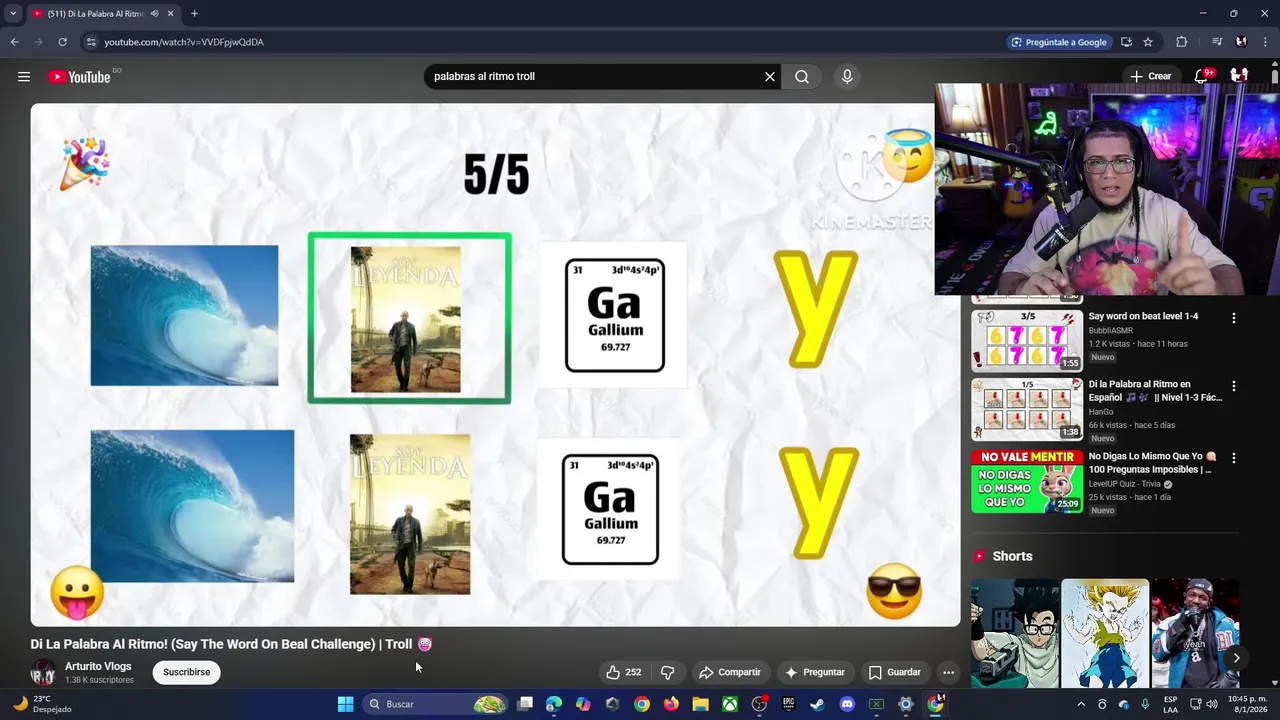Screen dimensions: 1280x720
Task: Show hidden system tray icons chevron
Action: (x=1081, y=704)
